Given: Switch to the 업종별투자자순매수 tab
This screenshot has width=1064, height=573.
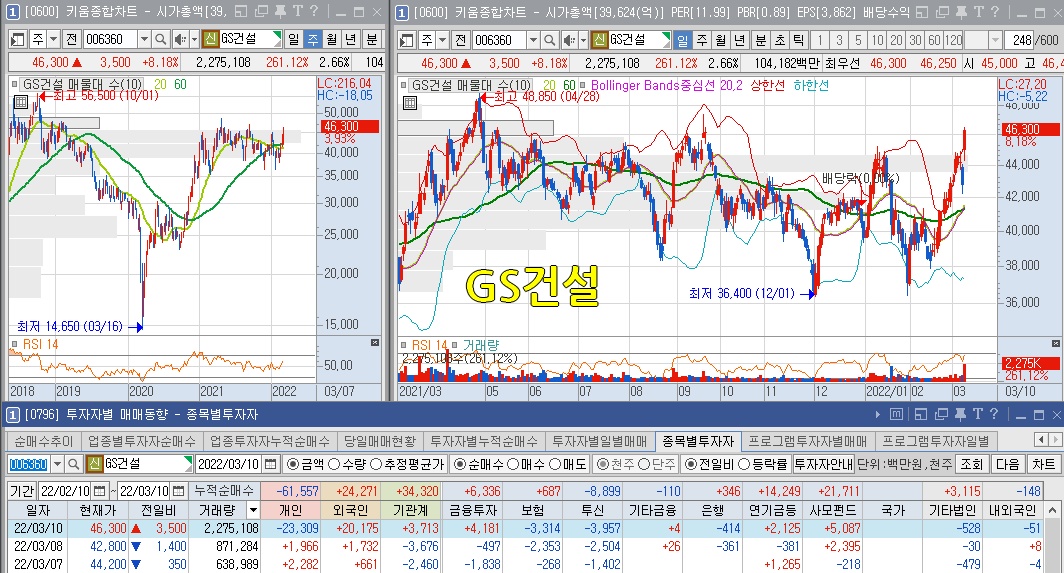Looking at the screenshot, I should pos(142,441).
